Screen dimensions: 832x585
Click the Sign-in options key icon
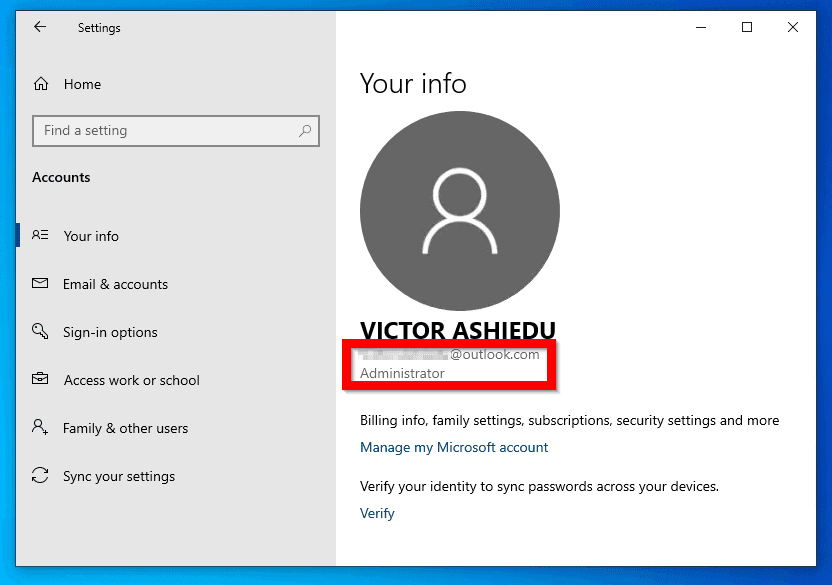click(x=40, y=332)
